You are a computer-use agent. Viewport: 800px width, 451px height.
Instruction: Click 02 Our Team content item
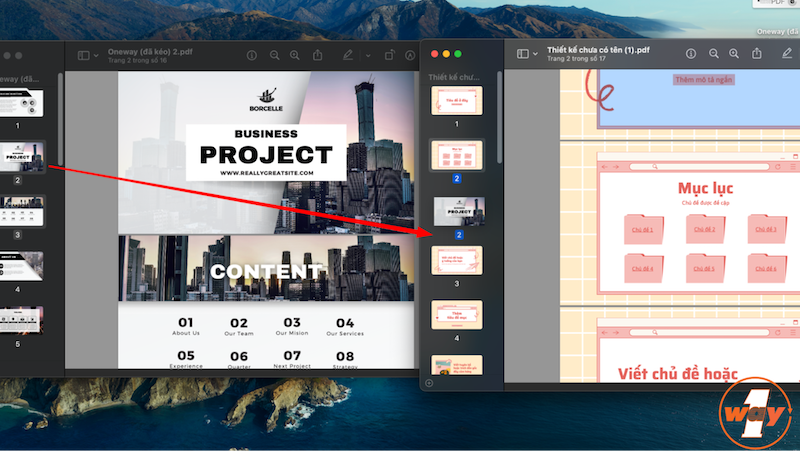tap(239, 327)
